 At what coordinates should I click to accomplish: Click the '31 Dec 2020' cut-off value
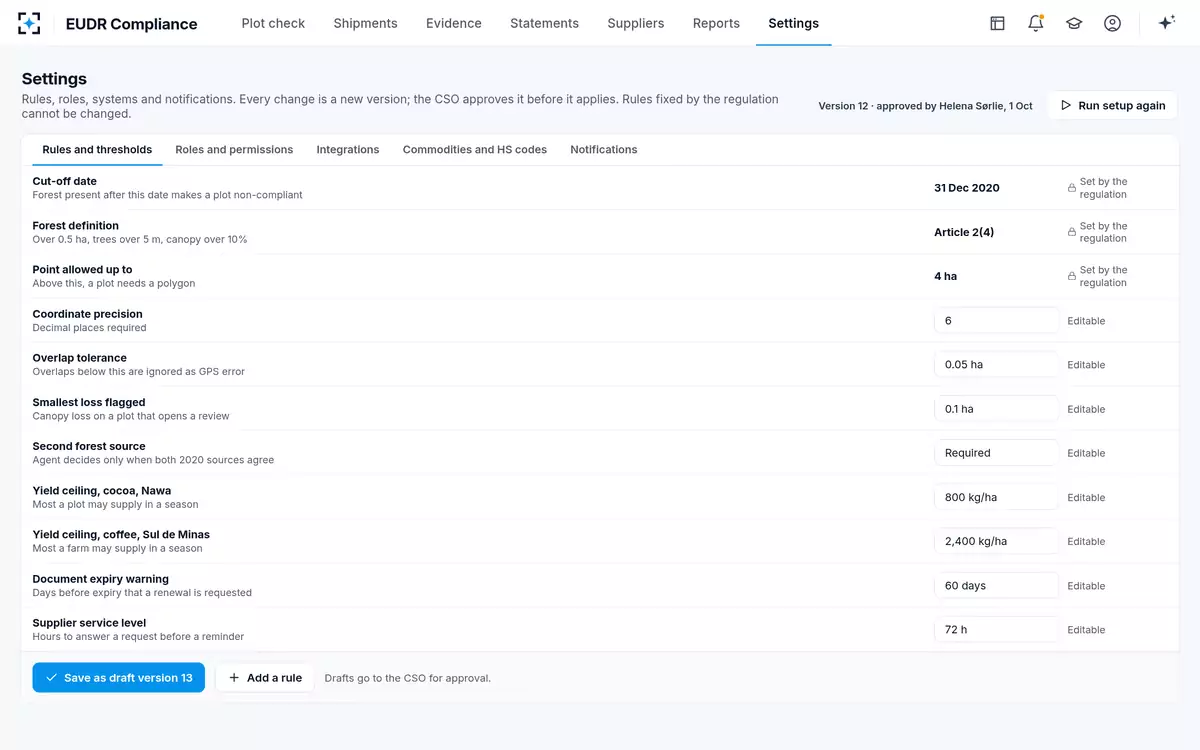(966, 188)
